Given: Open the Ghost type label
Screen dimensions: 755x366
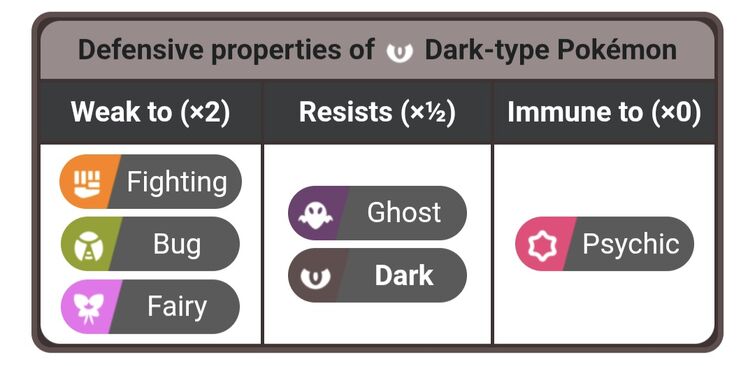Looking at the screenshot, I should click(x=404, y=212).
